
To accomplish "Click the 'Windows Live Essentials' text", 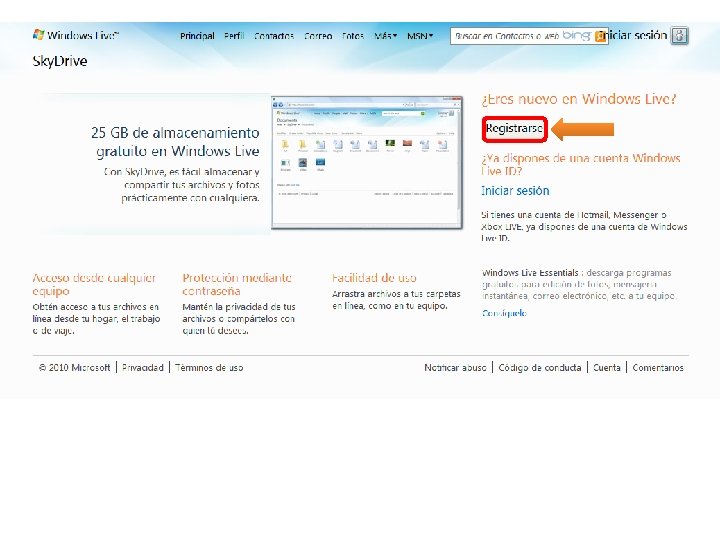I will pos(530,273).
